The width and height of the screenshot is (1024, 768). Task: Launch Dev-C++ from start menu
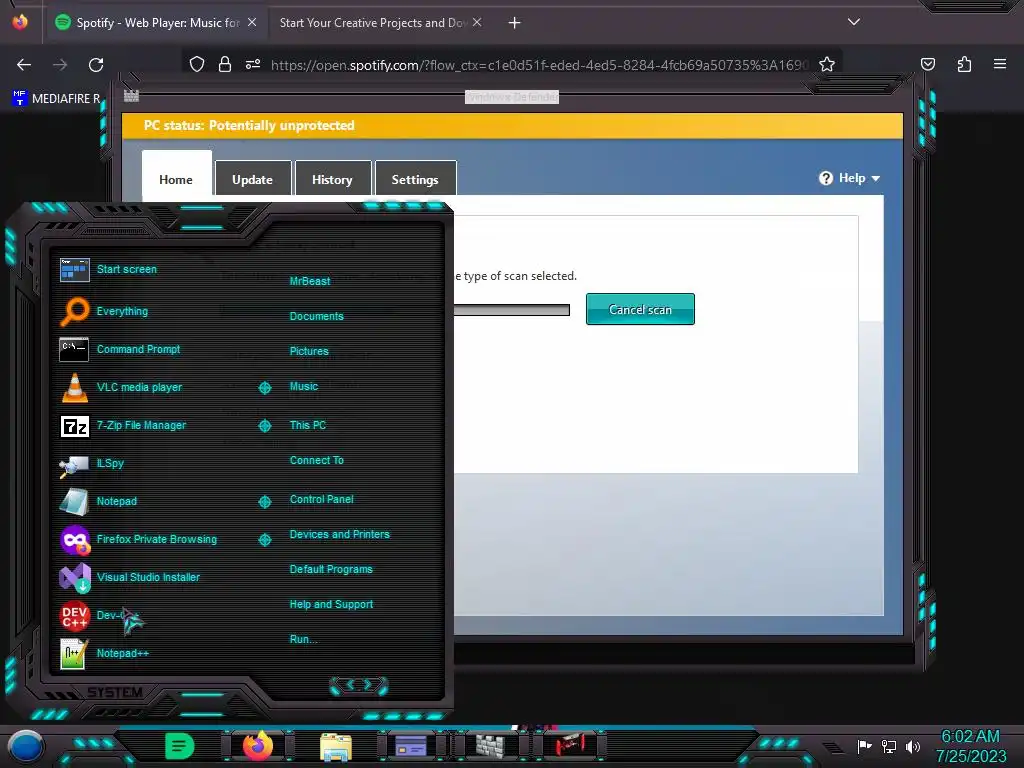coord(98,615)
